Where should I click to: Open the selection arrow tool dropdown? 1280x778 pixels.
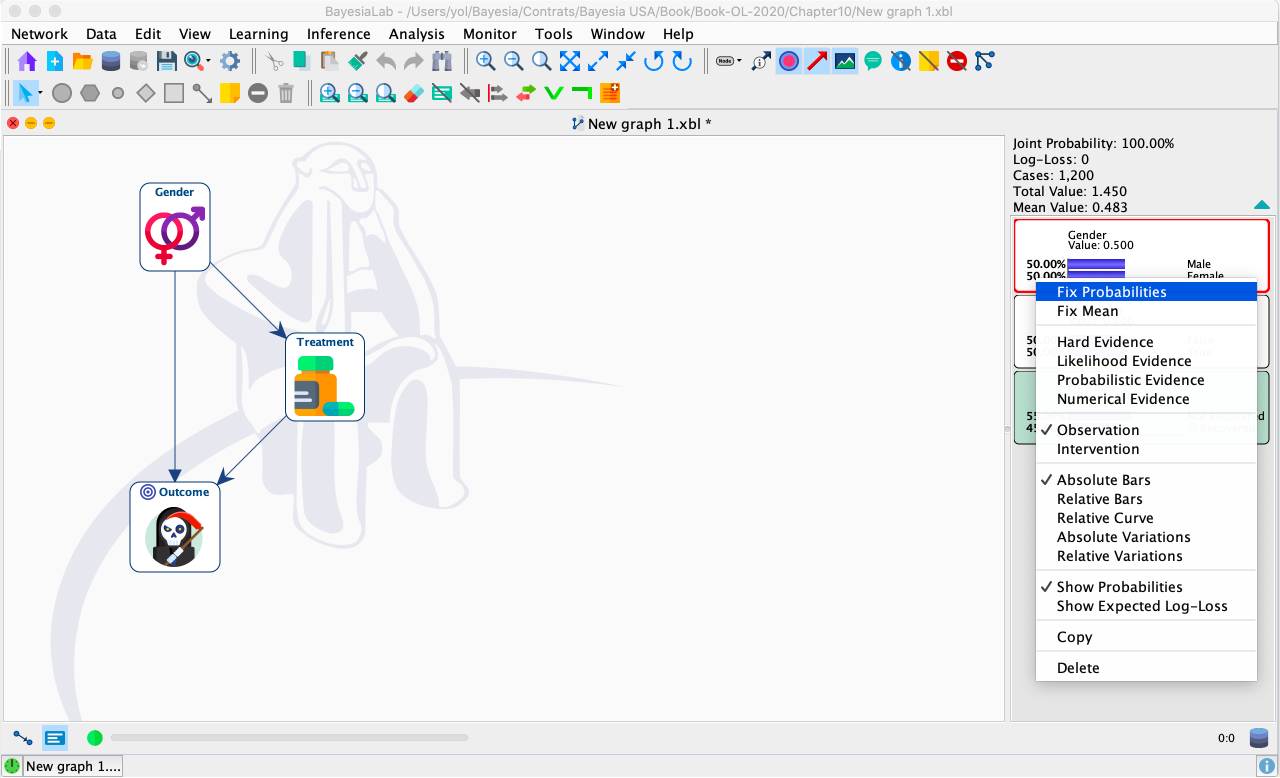pos(40,93)
